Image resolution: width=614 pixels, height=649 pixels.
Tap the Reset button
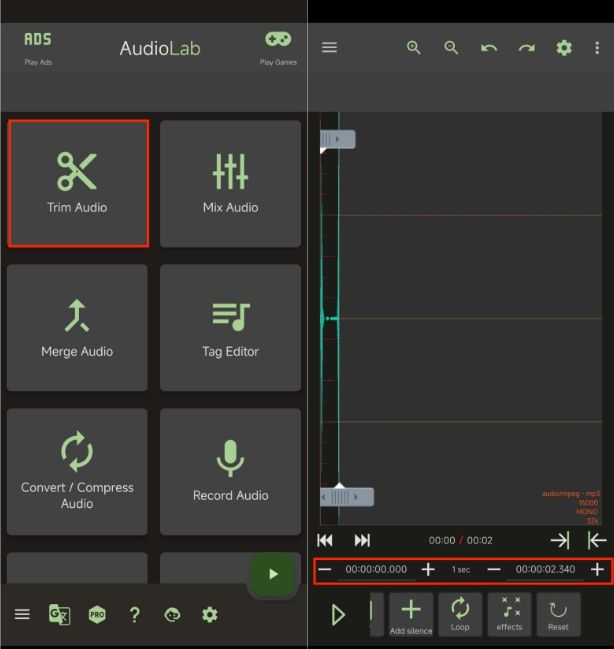(x=558, y=615)
